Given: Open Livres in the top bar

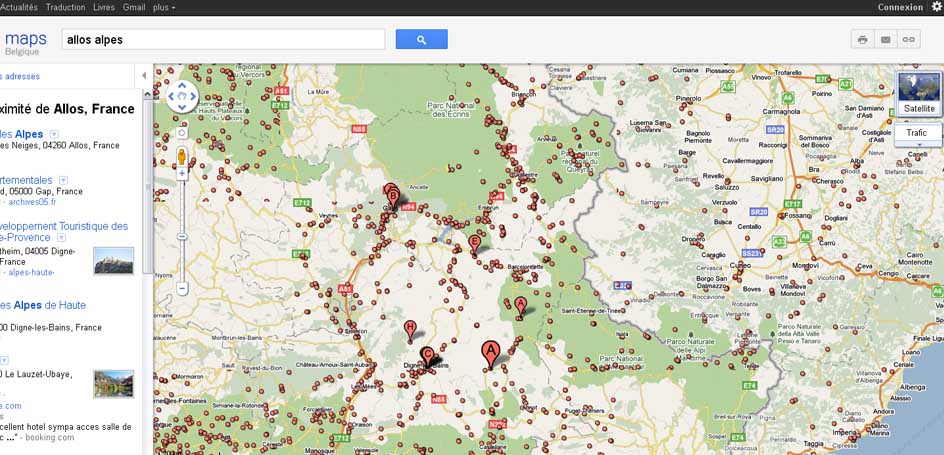Looking at the screenshot, I should (104, 7).
